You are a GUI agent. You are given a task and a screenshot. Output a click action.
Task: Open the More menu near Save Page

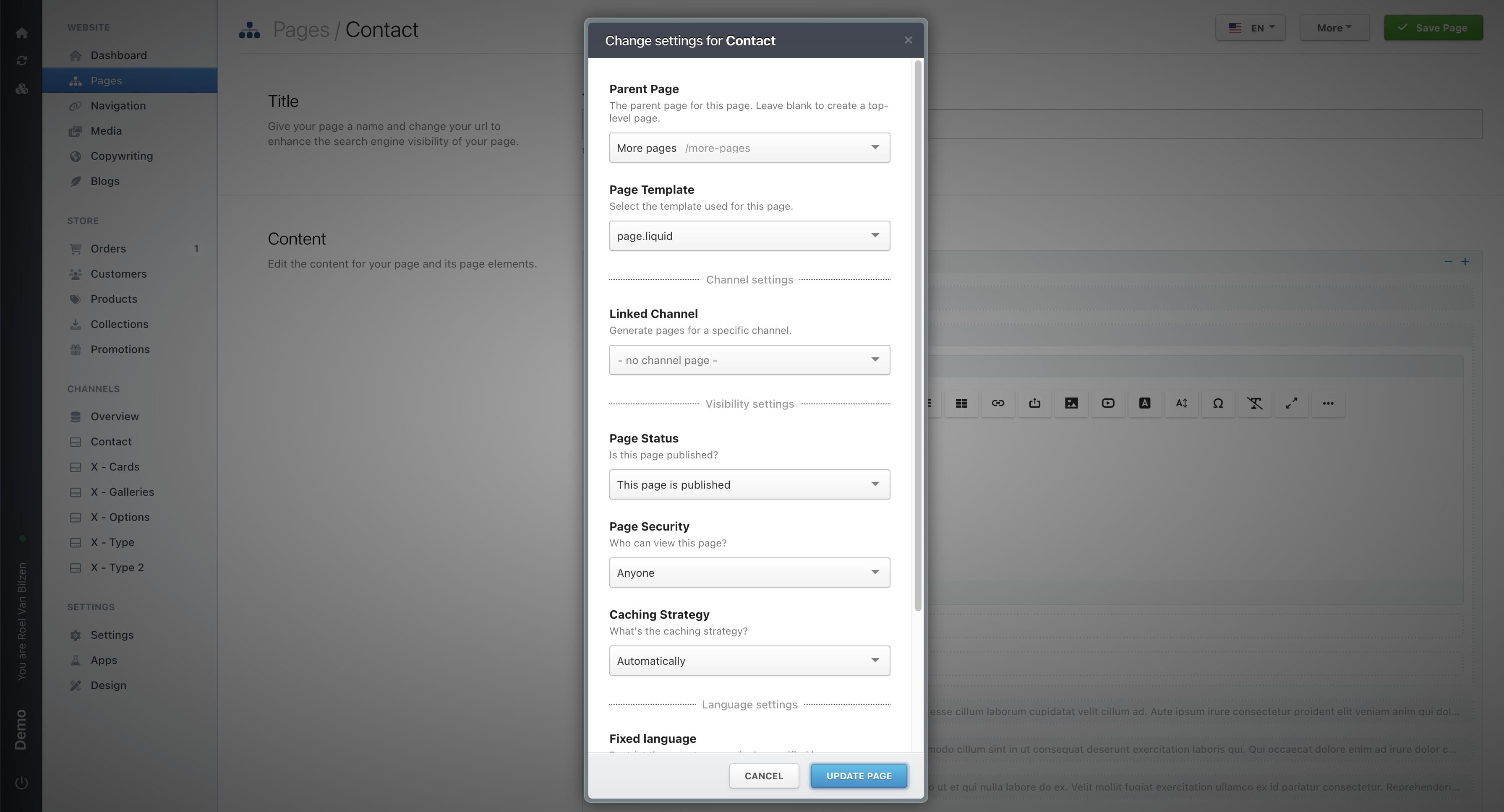pos(1334,27)
